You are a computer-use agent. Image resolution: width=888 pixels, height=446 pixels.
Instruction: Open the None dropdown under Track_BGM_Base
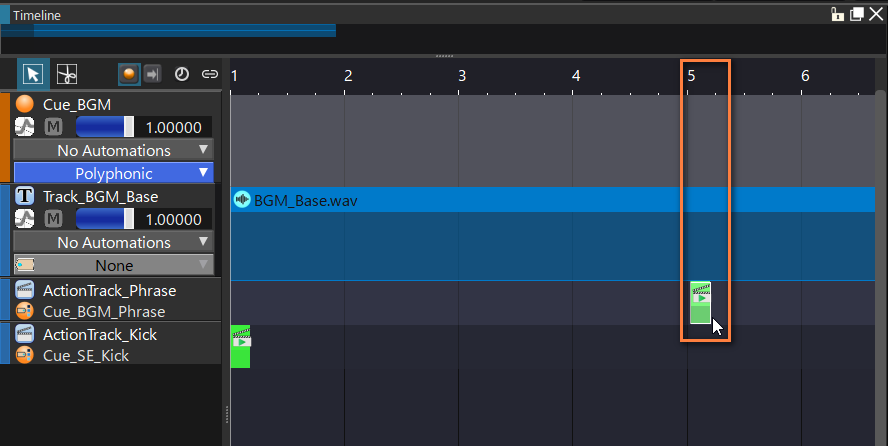tap(113, 265)
